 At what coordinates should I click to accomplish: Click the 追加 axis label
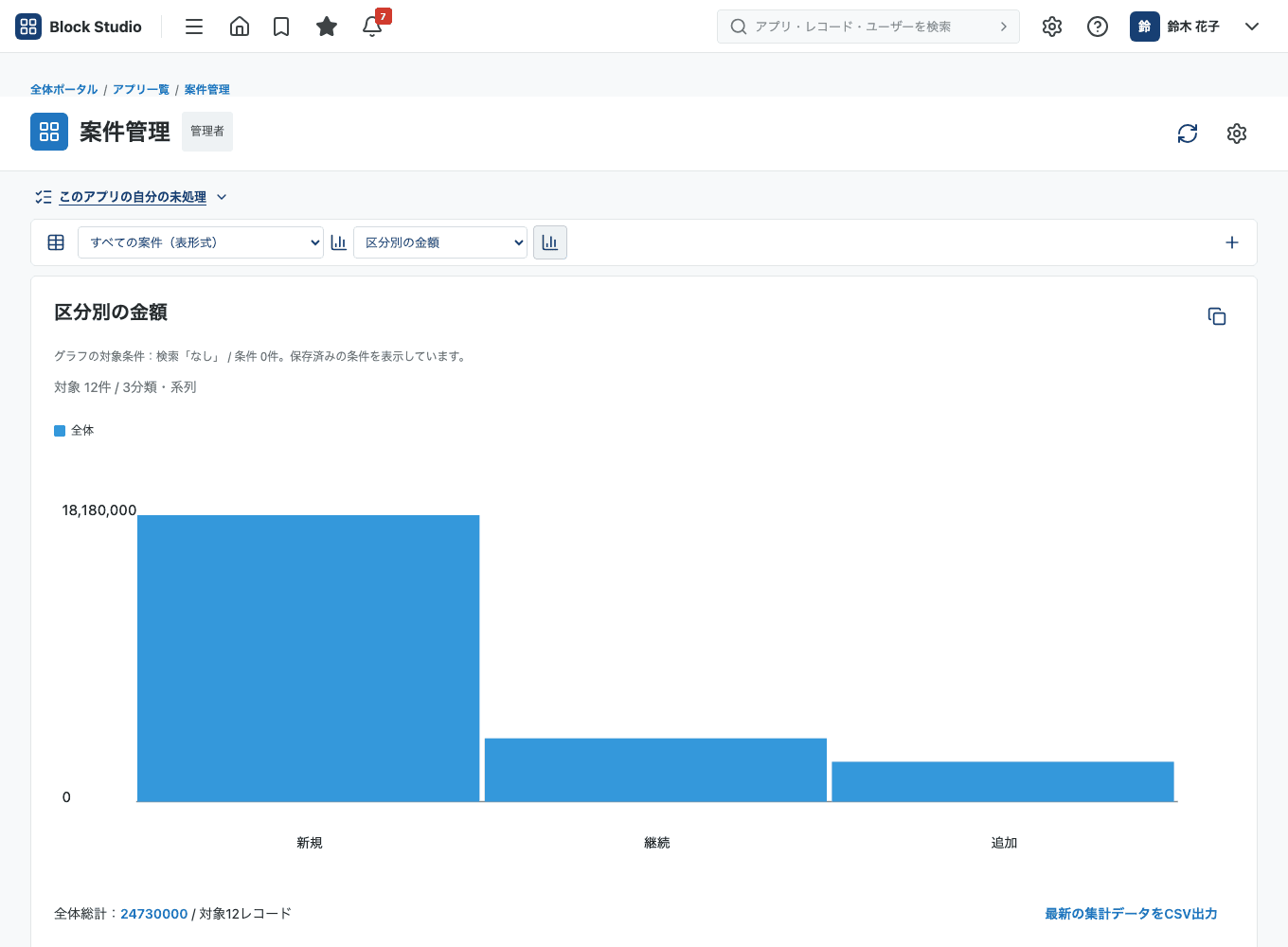(x=1004, y=843)
